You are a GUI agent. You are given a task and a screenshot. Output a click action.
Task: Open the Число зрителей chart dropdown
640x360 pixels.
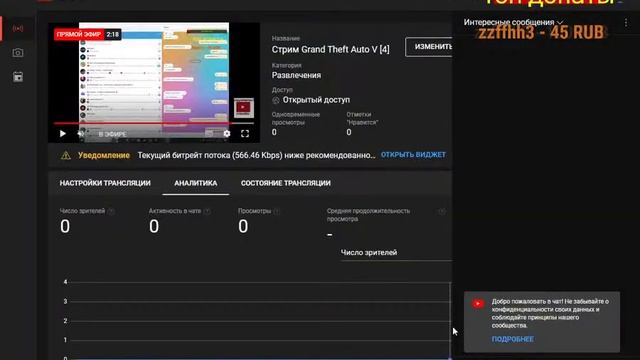click(x=396, y=253)
